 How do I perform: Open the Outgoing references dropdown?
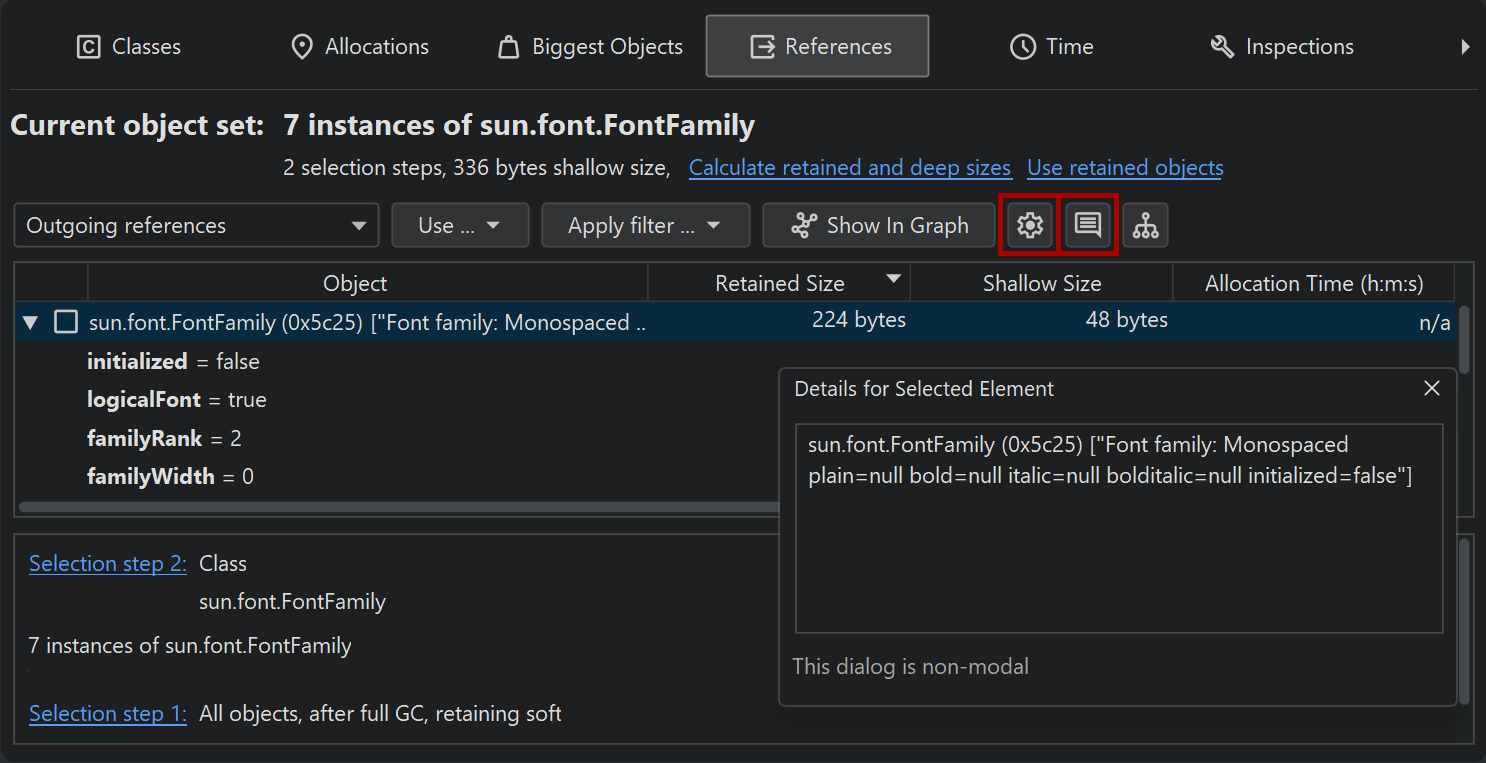click(x=196, y=225)
